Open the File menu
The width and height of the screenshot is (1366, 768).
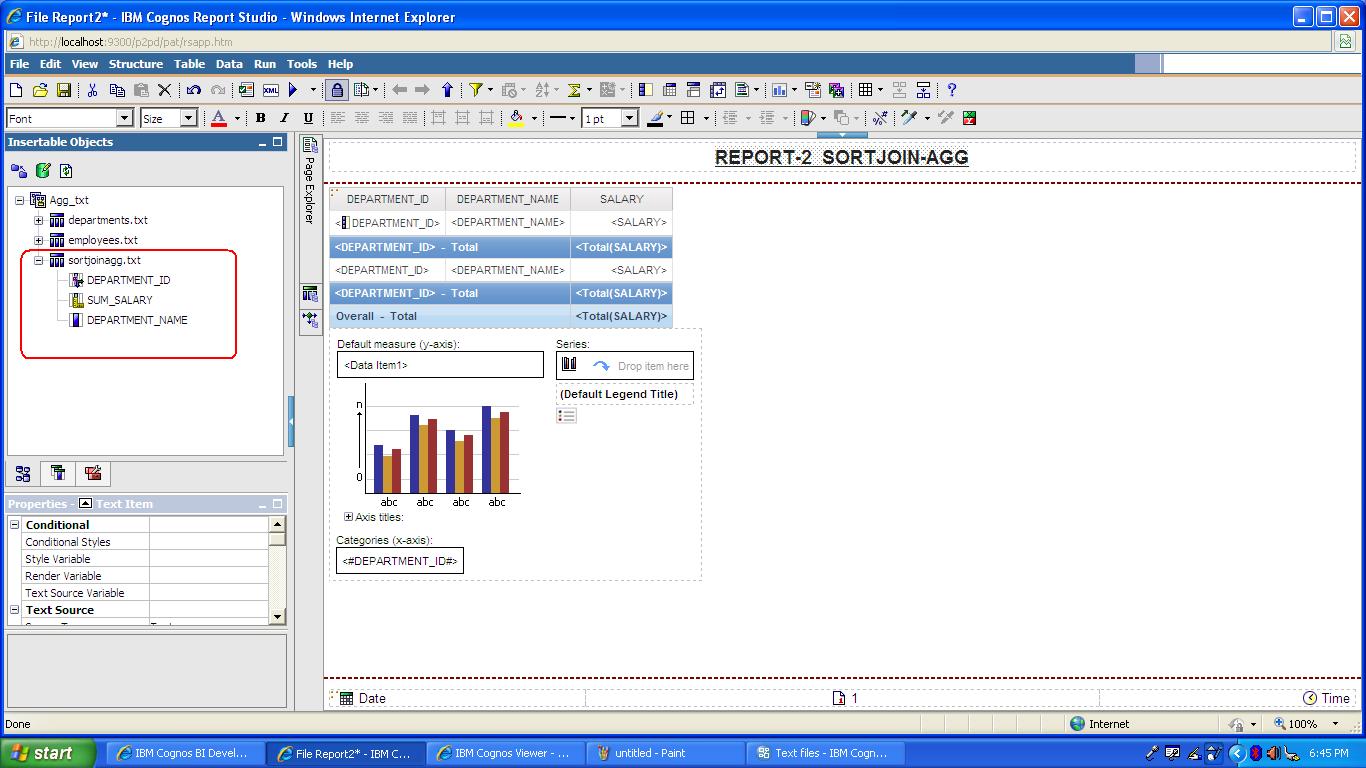tap(19, 64)
